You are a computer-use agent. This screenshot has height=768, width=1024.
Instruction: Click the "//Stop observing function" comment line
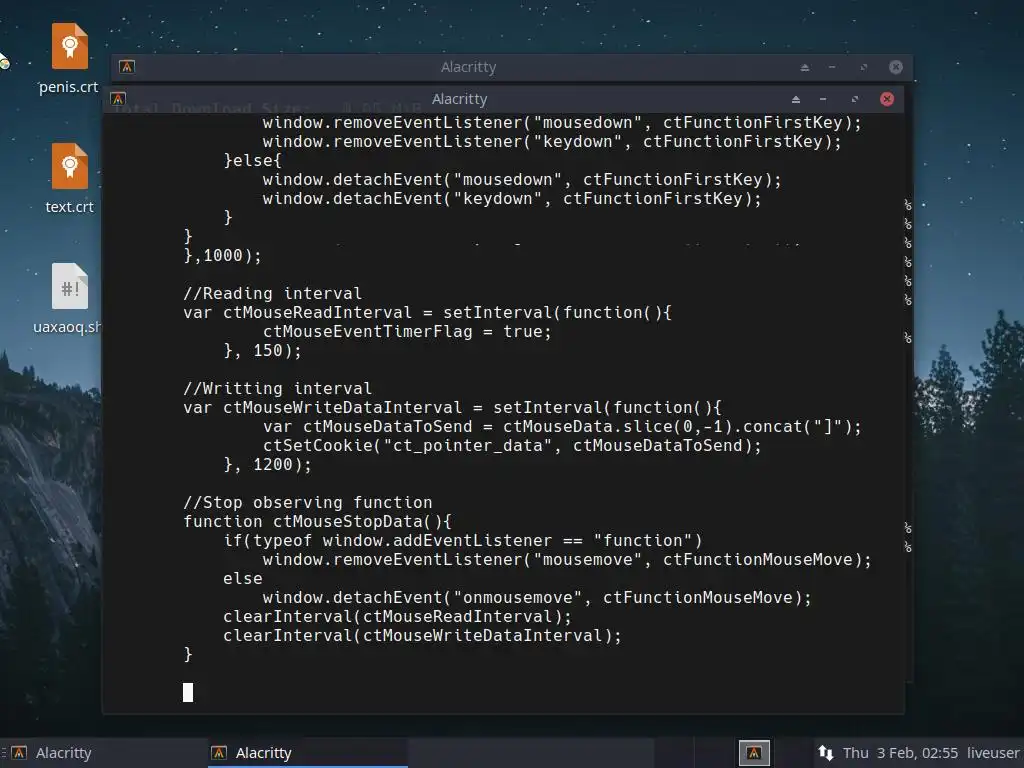click(x=308, y=503)
